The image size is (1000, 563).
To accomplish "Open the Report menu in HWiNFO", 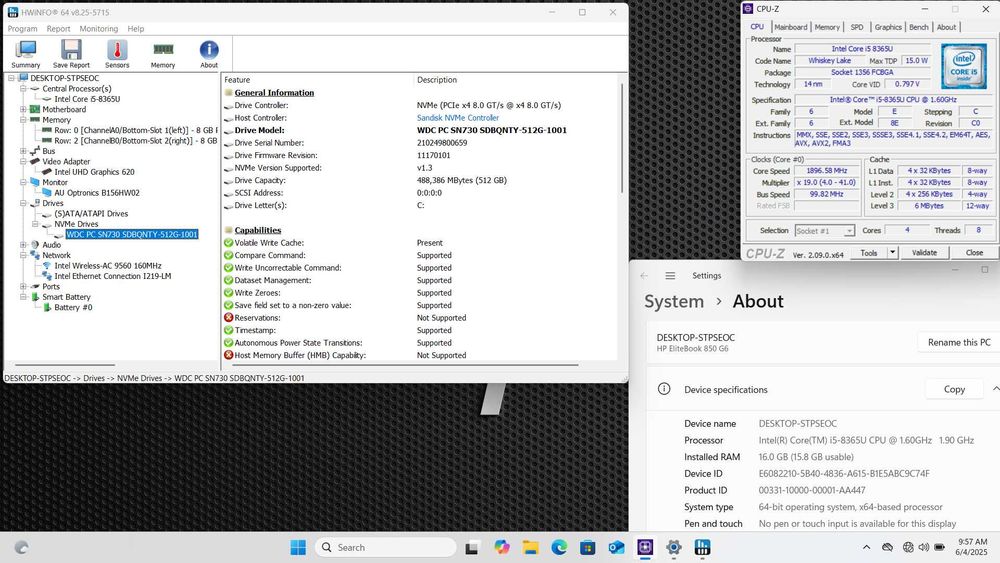I will 58,29.
